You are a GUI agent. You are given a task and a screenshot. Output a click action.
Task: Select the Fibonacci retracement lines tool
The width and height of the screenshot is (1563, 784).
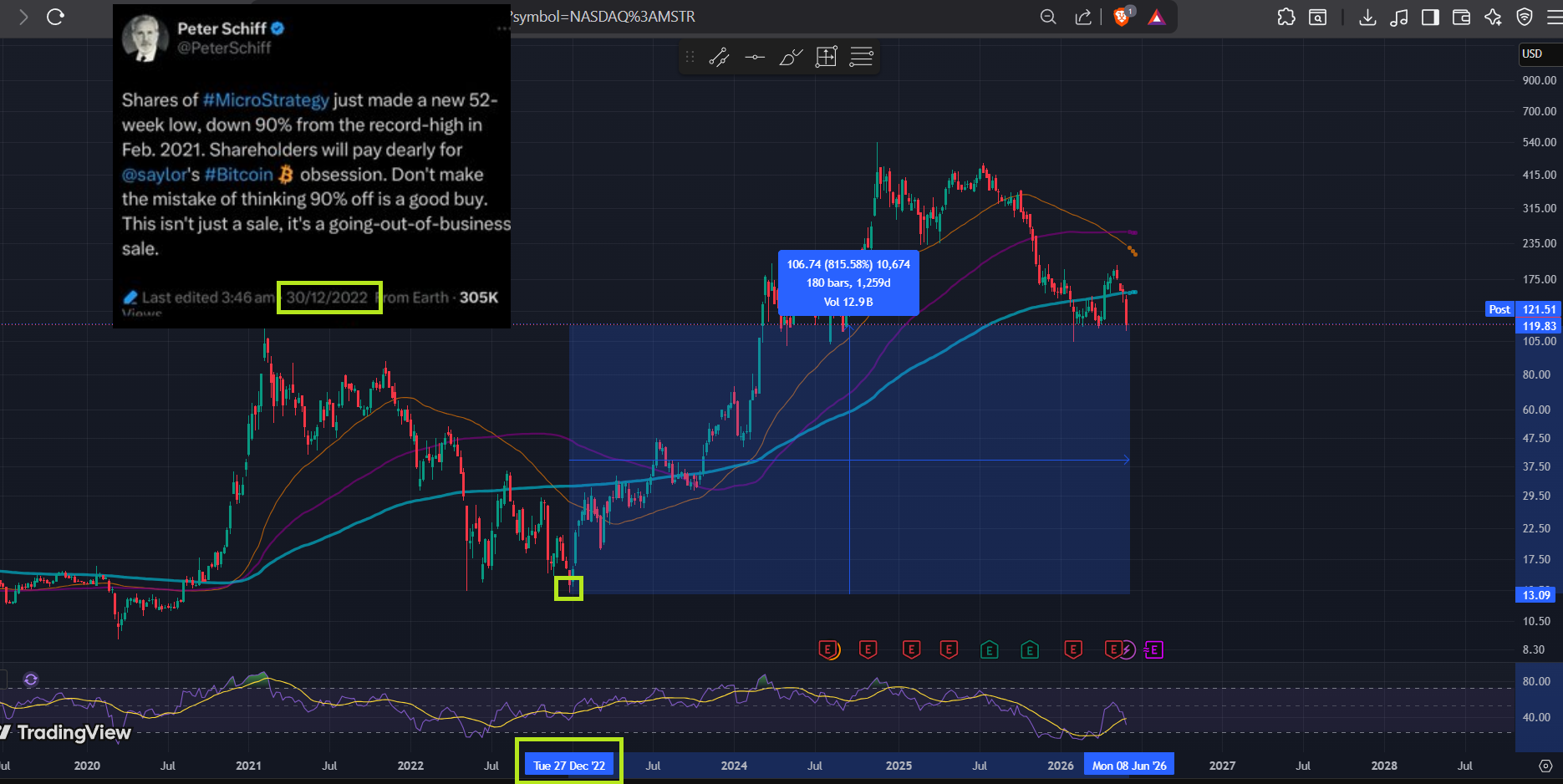862,57
